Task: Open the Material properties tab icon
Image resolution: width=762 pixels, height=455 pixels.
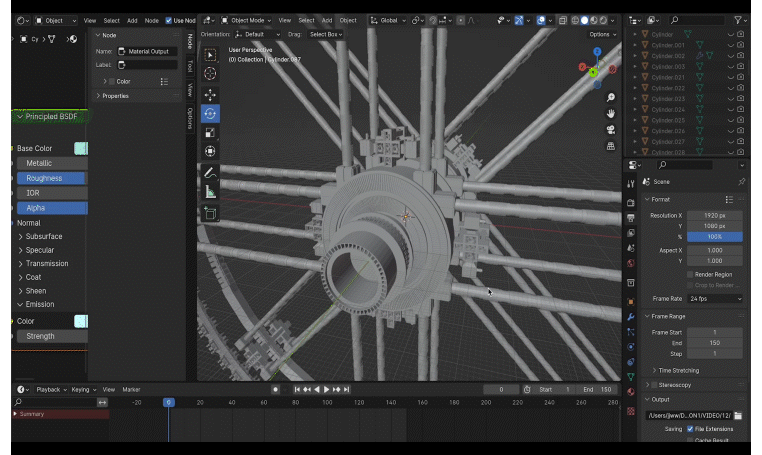Action: (x=631, y=392)
